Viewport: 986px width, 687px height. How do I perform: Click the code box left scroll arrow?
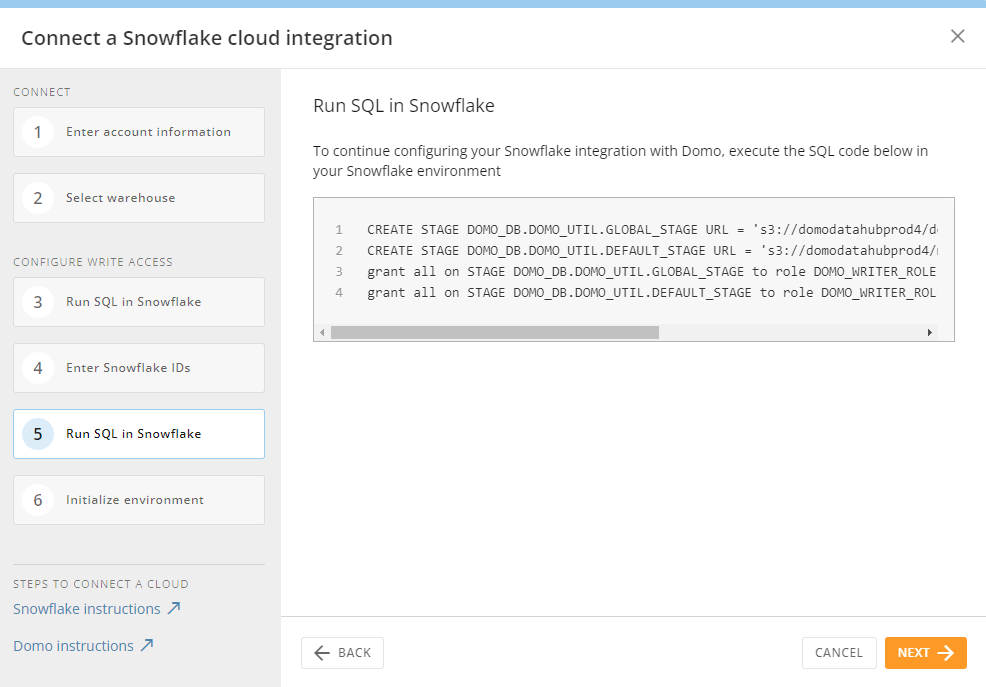coord(322,332)
